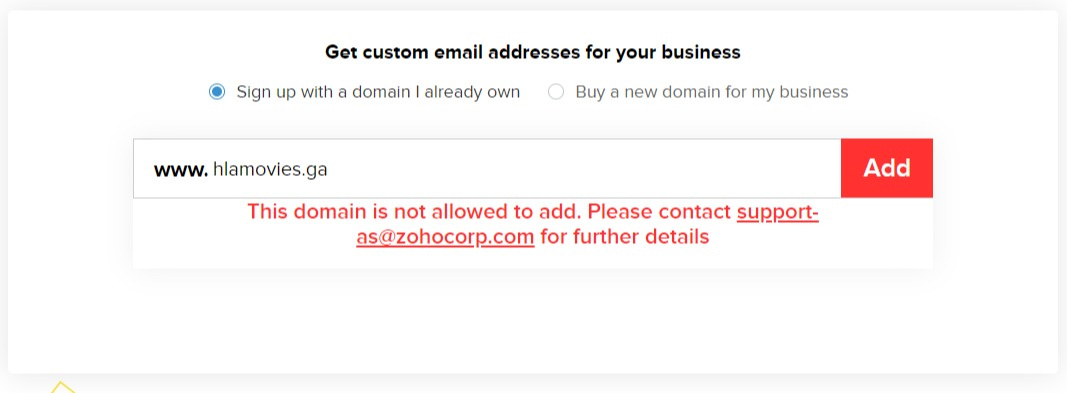Click the "Sign up with a domain I already own" label

coord(378,92)
